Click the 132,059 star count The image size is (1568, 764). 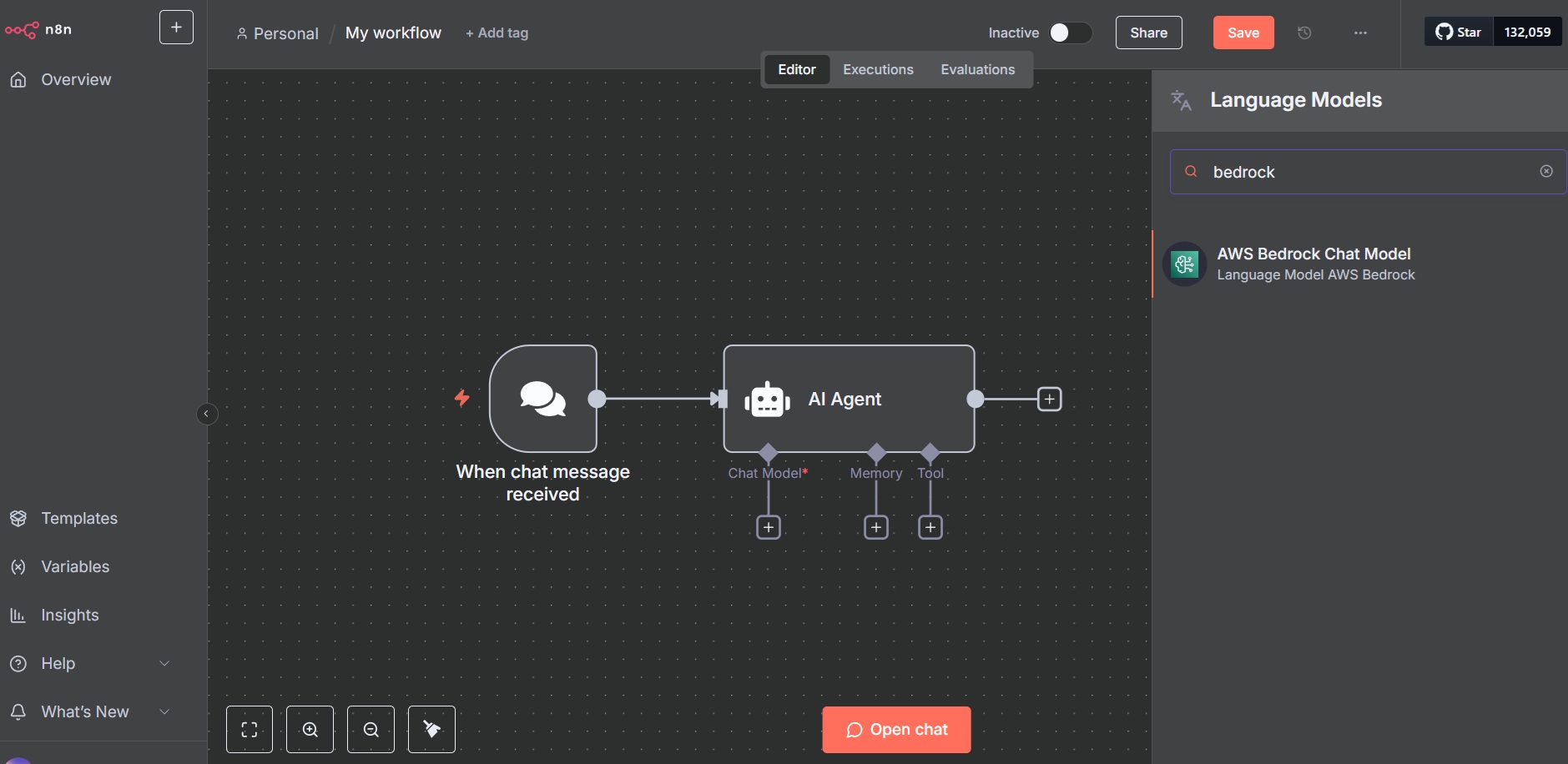coord(1527,32)
